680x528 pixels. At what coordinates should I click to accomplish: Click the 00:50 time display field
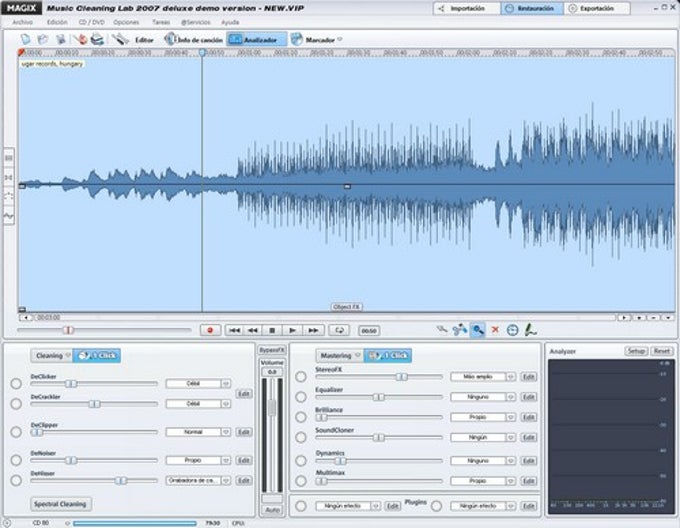coord(369,331)
